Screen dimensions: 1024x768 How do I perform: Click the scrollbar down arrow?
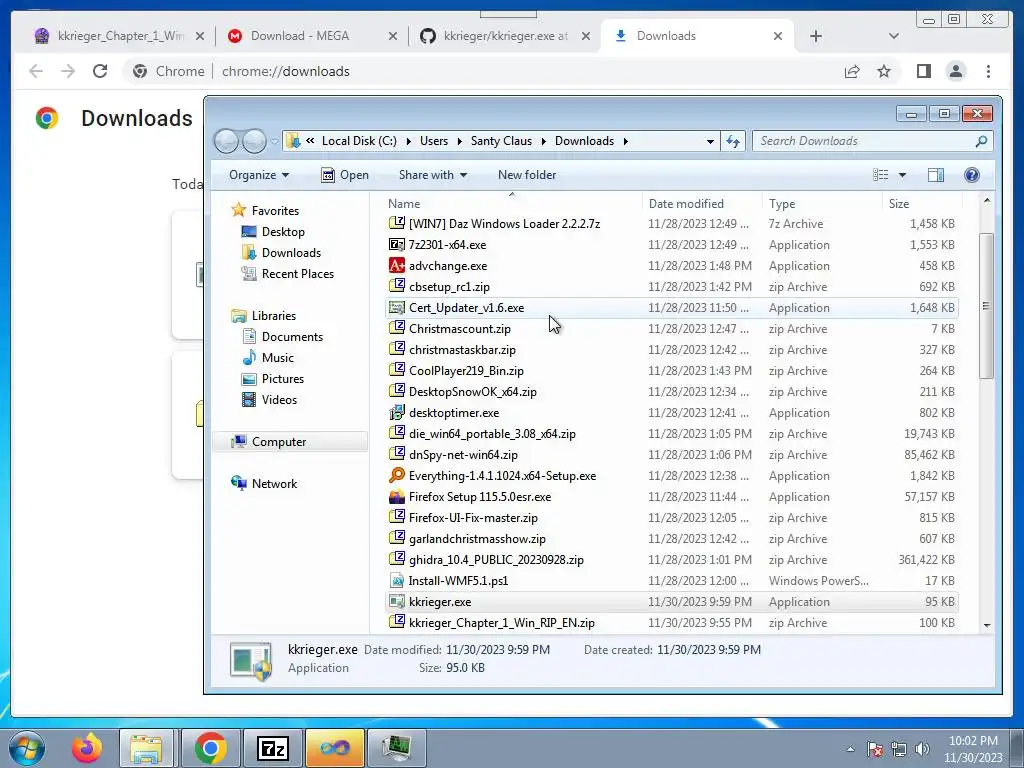(987, 625)
